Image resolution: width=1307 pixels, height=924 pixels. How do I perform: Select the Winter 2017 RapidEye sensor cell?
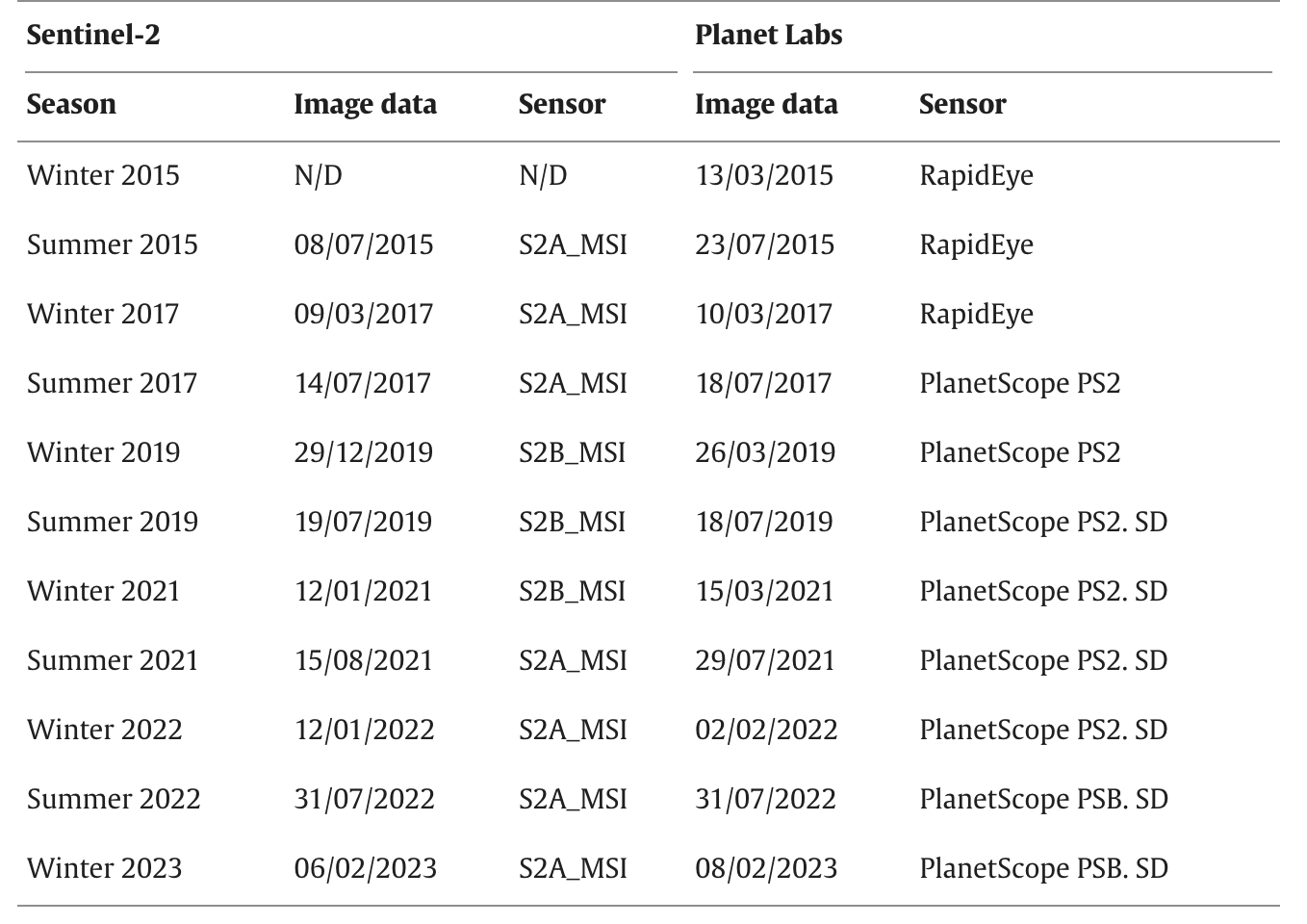tap(976, 315)
